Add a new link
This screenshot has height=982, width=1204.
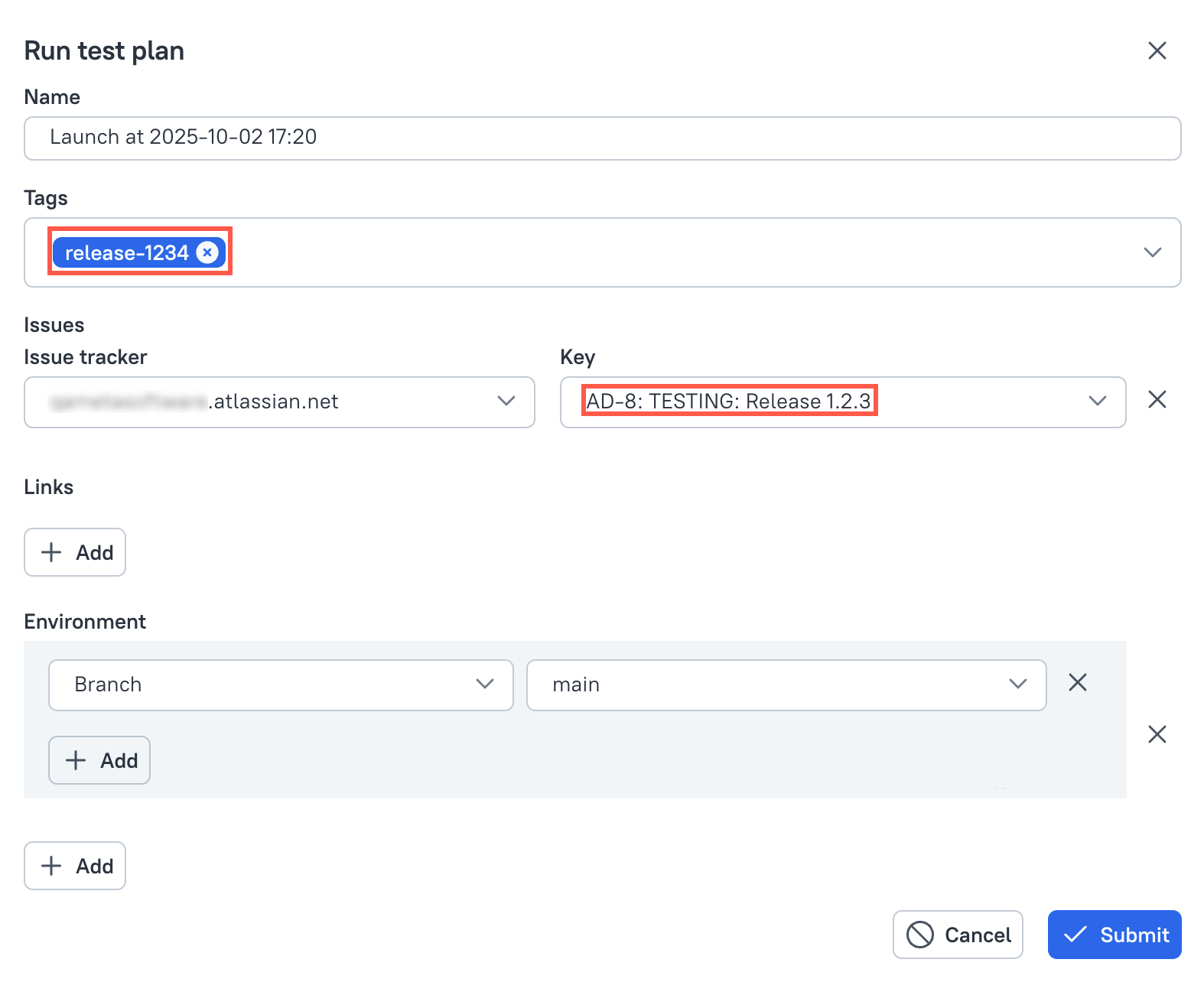pos(75,552)
